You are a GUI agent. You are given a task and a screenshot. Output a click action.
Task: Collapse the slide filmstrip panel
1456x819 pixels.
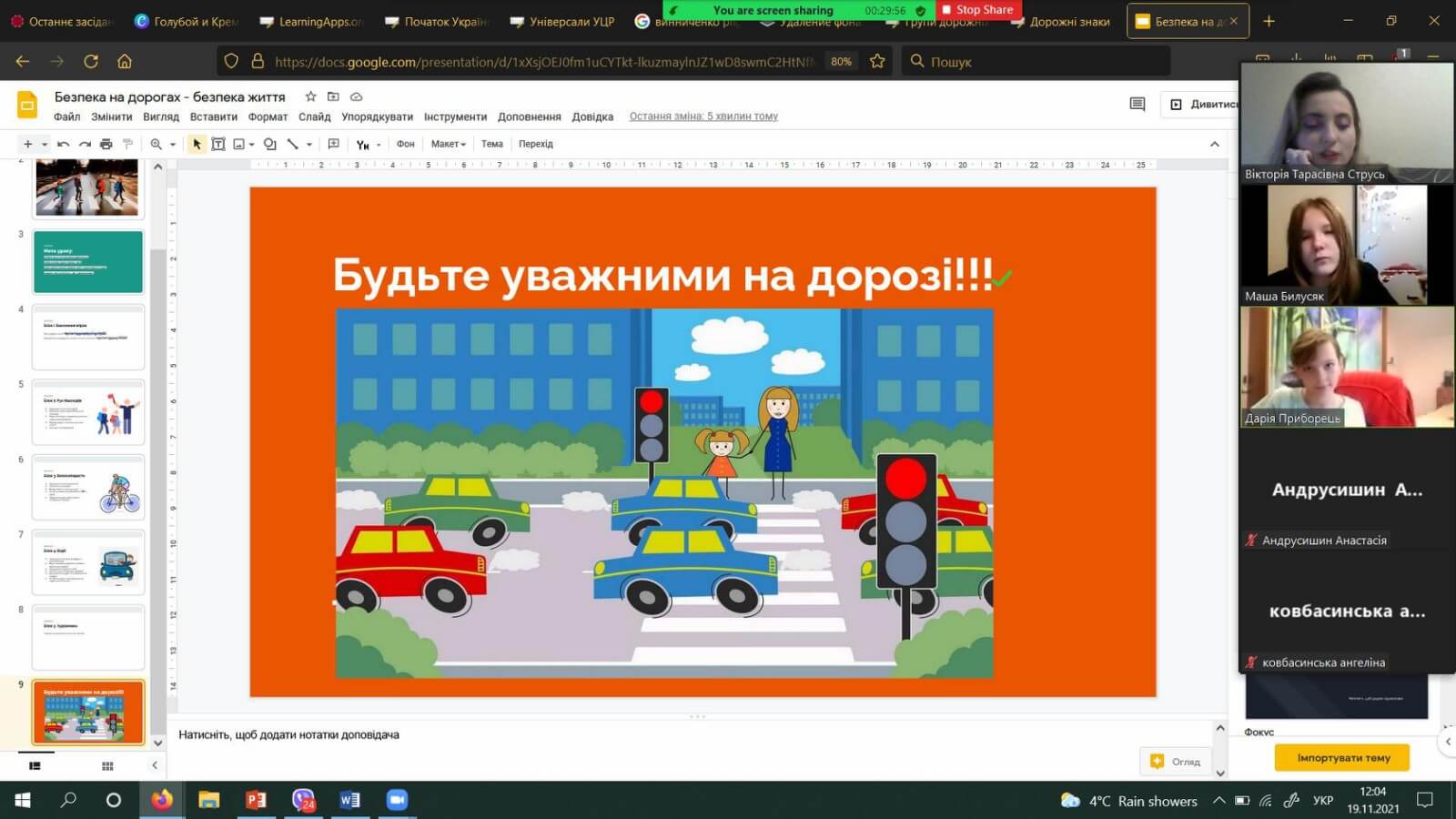coord(155,765)
